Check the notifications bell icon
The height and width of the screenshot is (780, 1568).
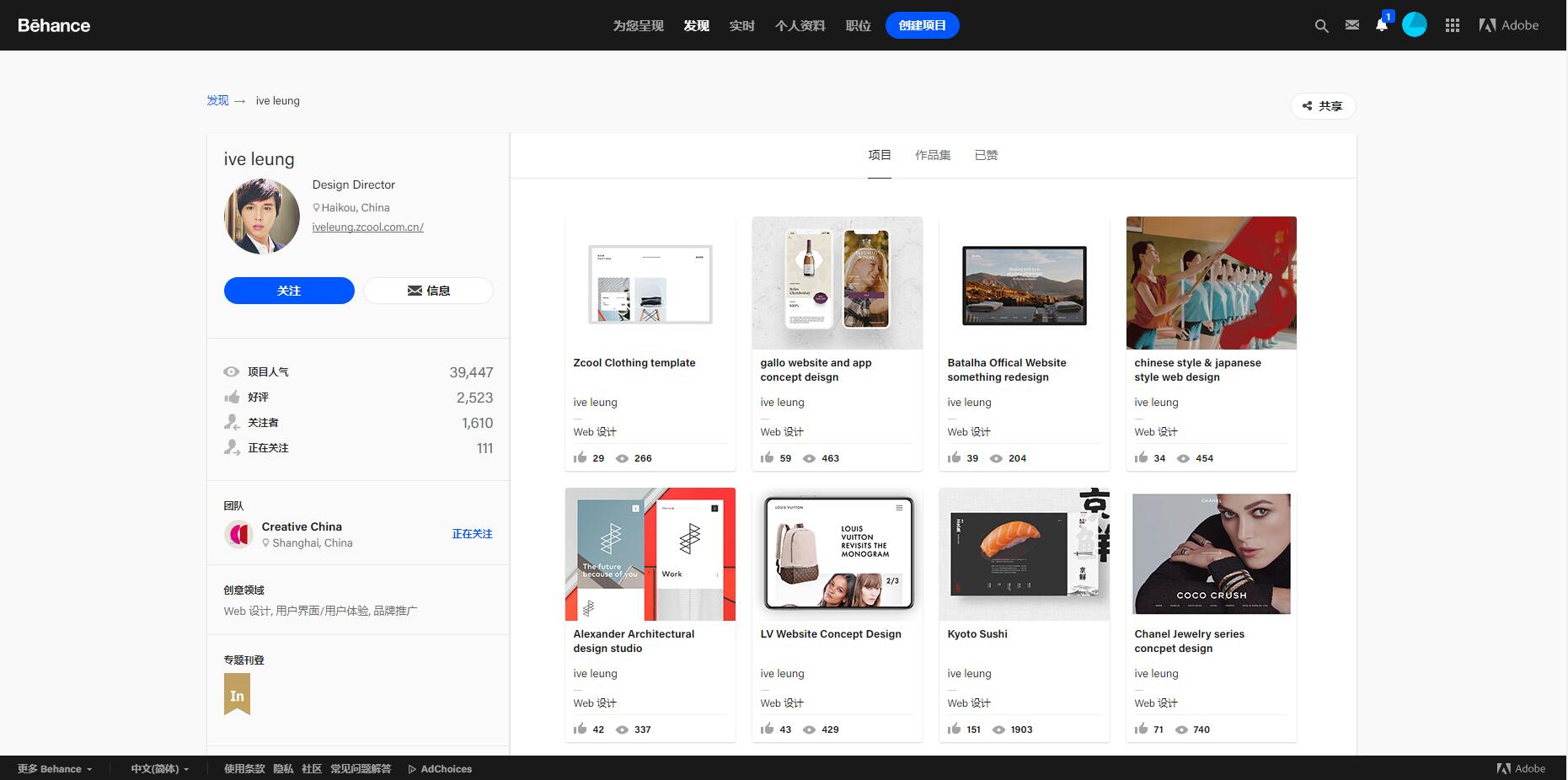click(1382, 25)
